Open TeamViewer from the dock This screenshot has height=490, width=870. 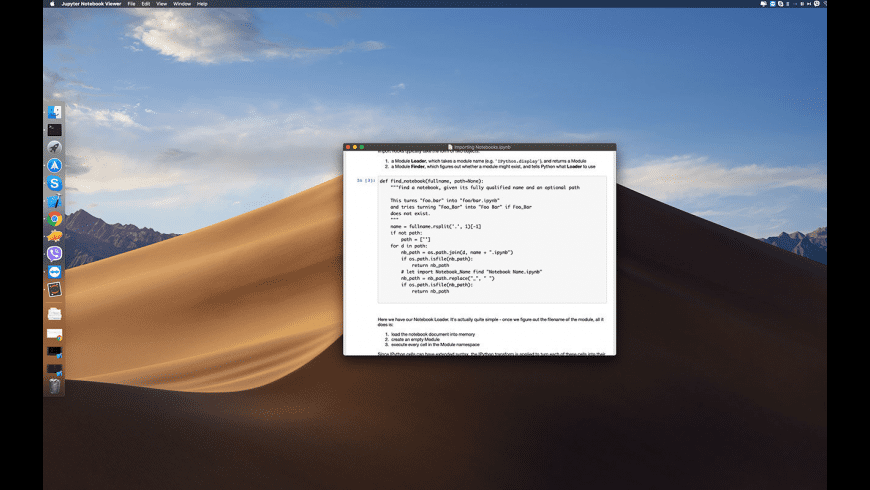55,272
